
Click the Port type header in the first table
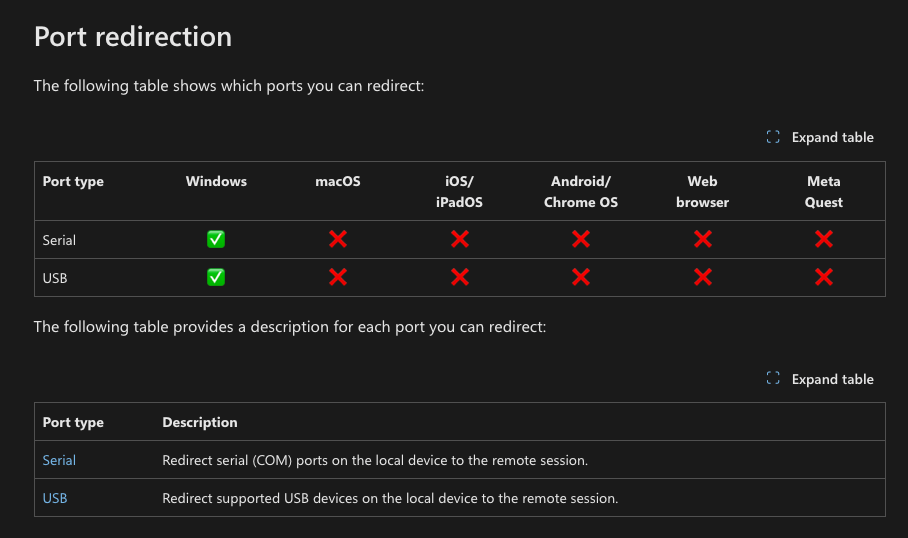[x=73, y=181]
